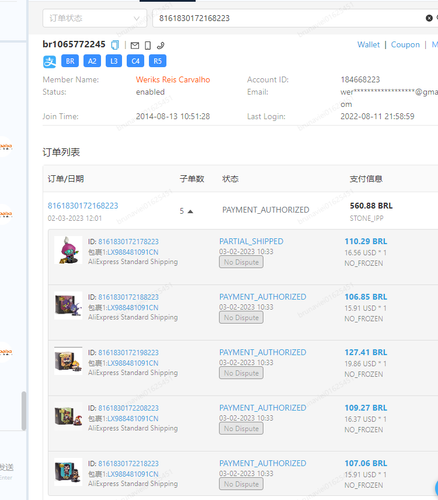Open main order 8161830172168223
Screen dimensions: 438x500
tap(83, 206)
